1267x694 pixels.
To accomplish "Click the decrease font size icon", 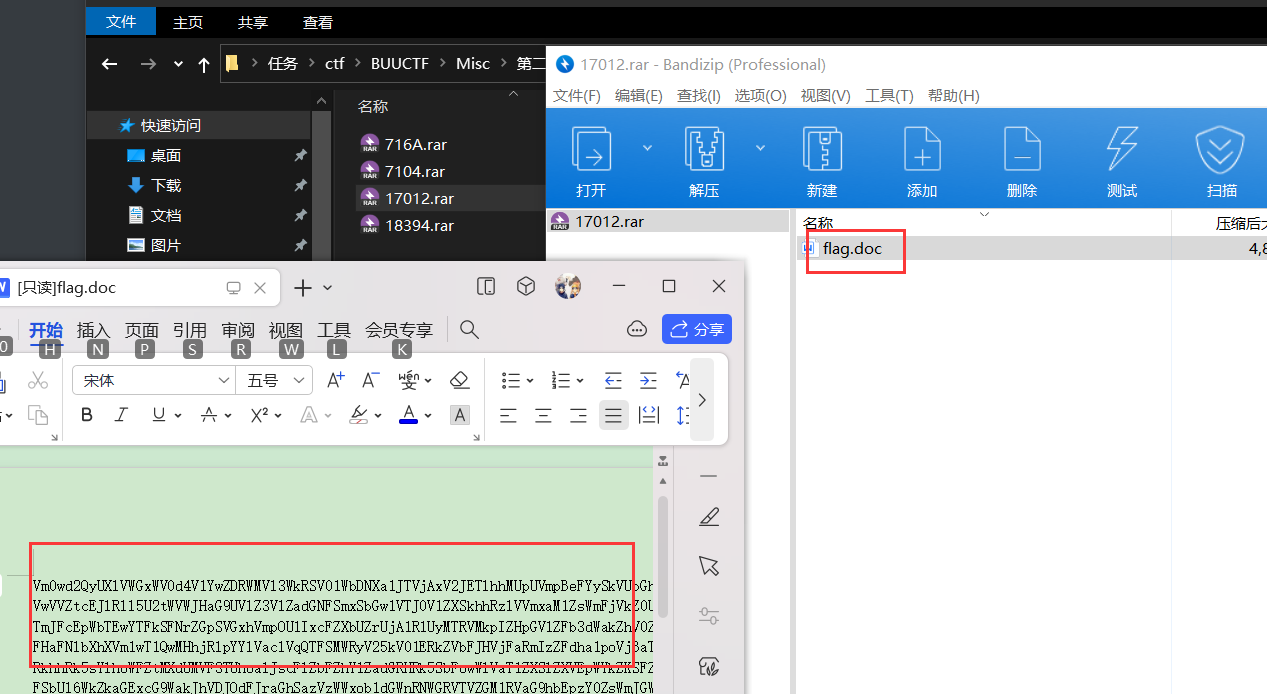I will [370, 380].
